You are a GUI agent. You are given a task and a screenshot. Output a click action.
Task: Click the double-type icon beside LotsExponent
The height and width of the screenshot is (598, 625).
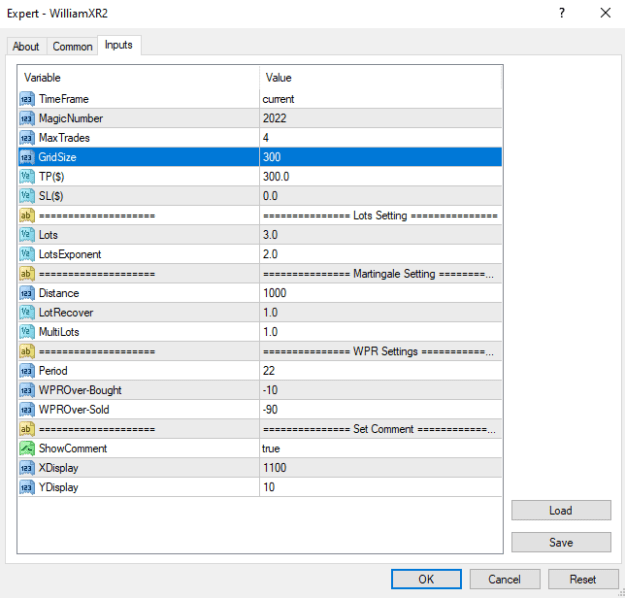click(x=27, y=254)
